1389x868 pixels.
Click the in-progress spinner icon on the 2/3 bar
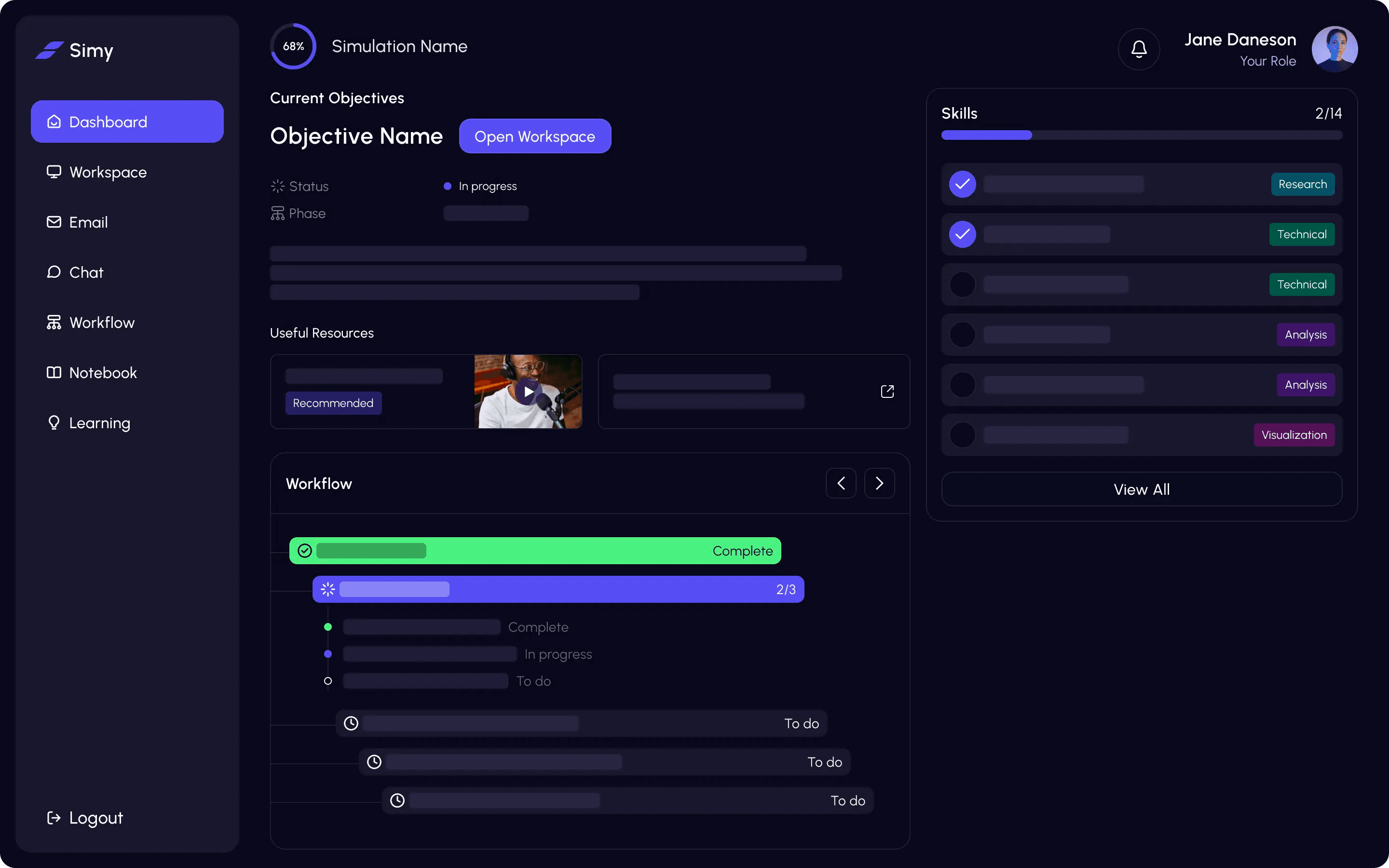pos(328,589)
